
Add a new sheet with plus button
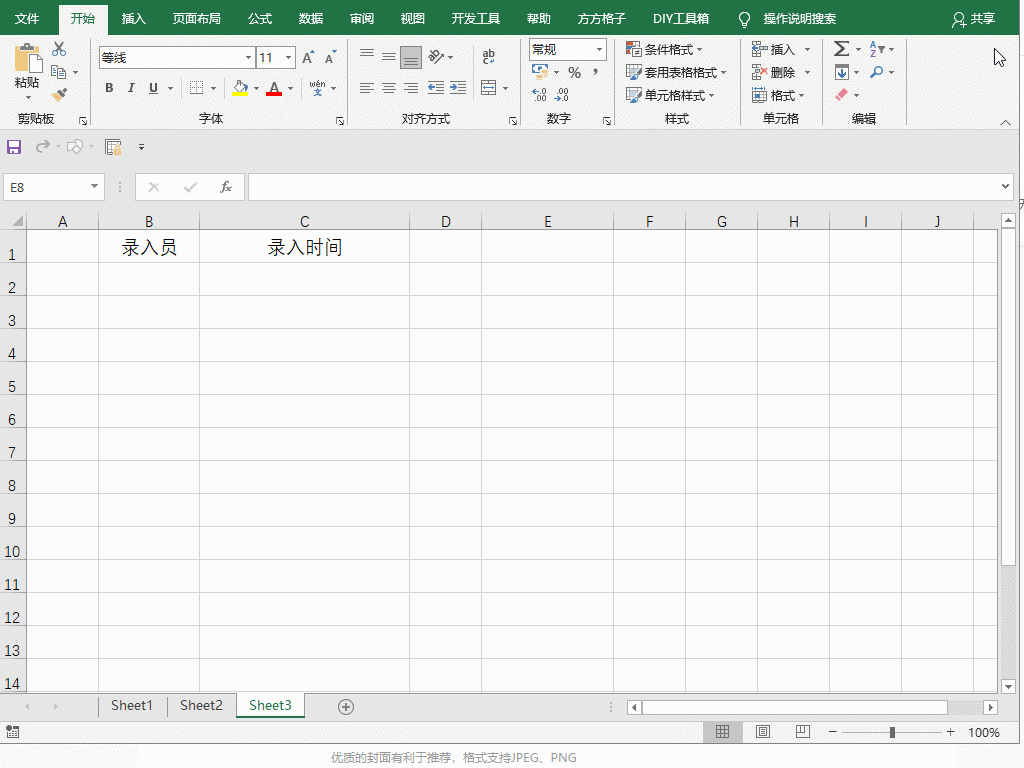346,707
